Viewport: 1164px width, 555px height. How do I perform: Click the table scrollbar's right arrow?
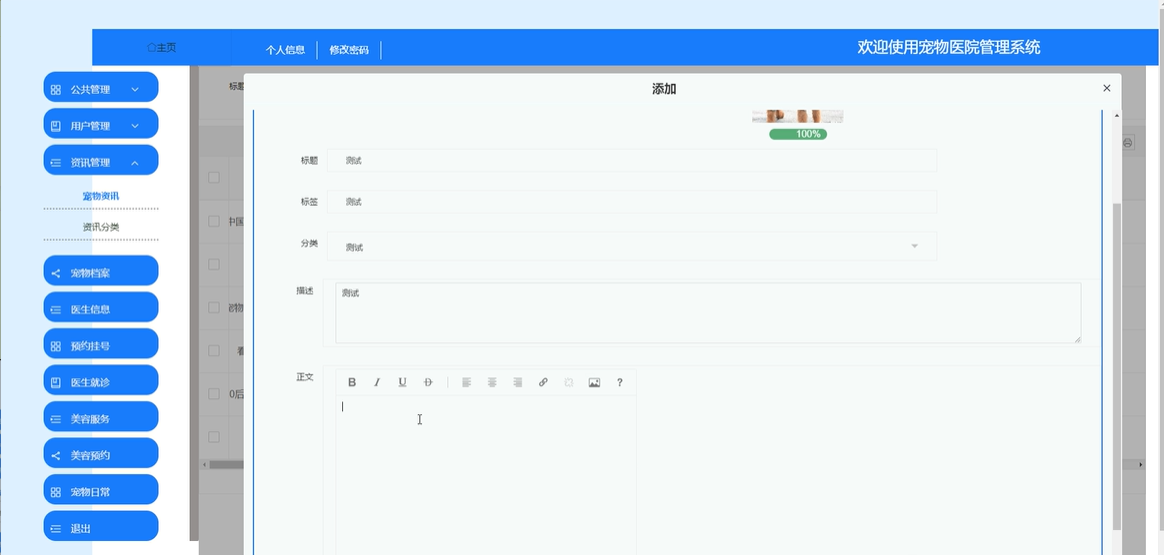click(1142, 464)
